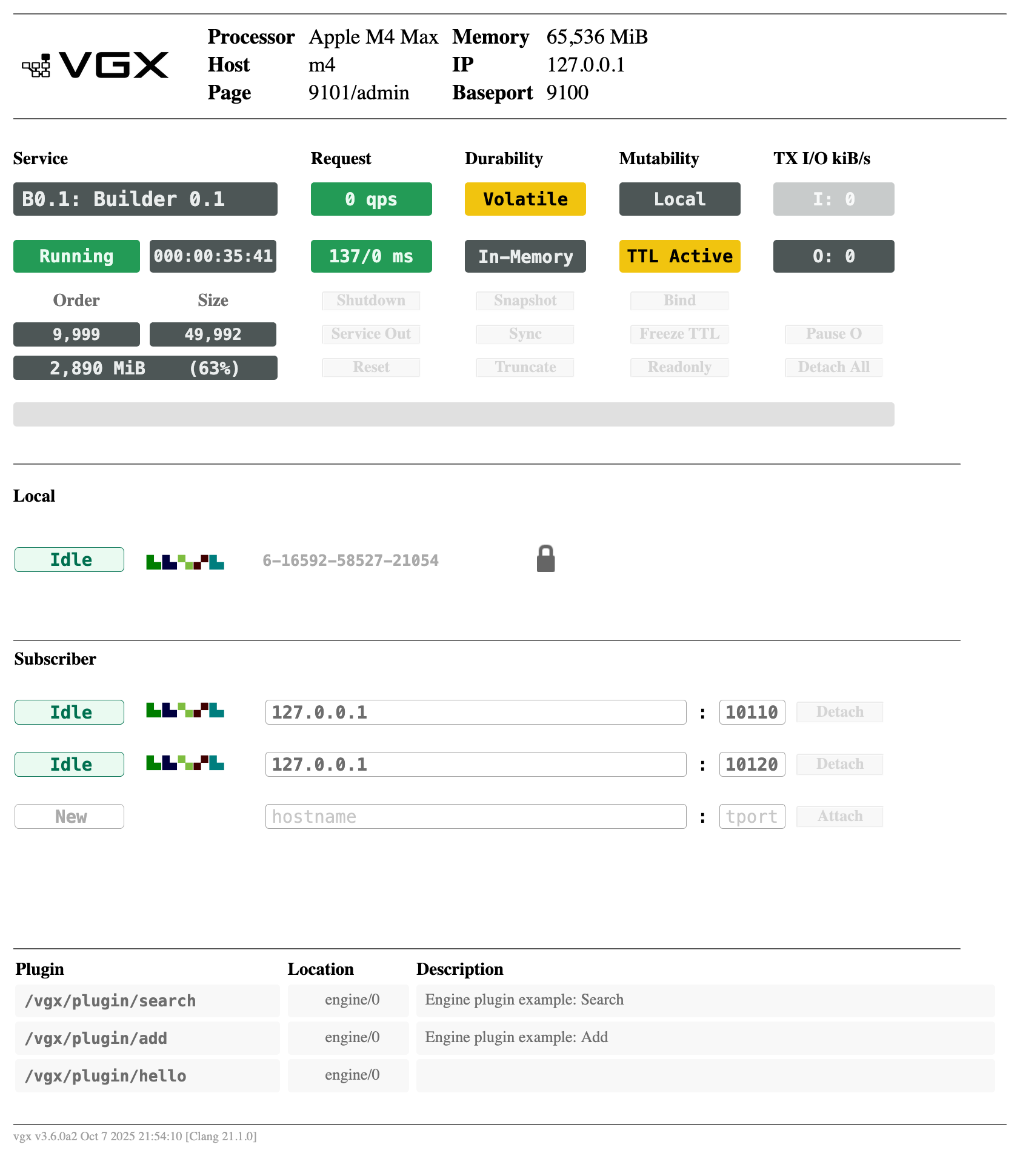Screen dimensions: 1020x1176
Task: Click the lock icon in Local section
Action: point(545,559)
